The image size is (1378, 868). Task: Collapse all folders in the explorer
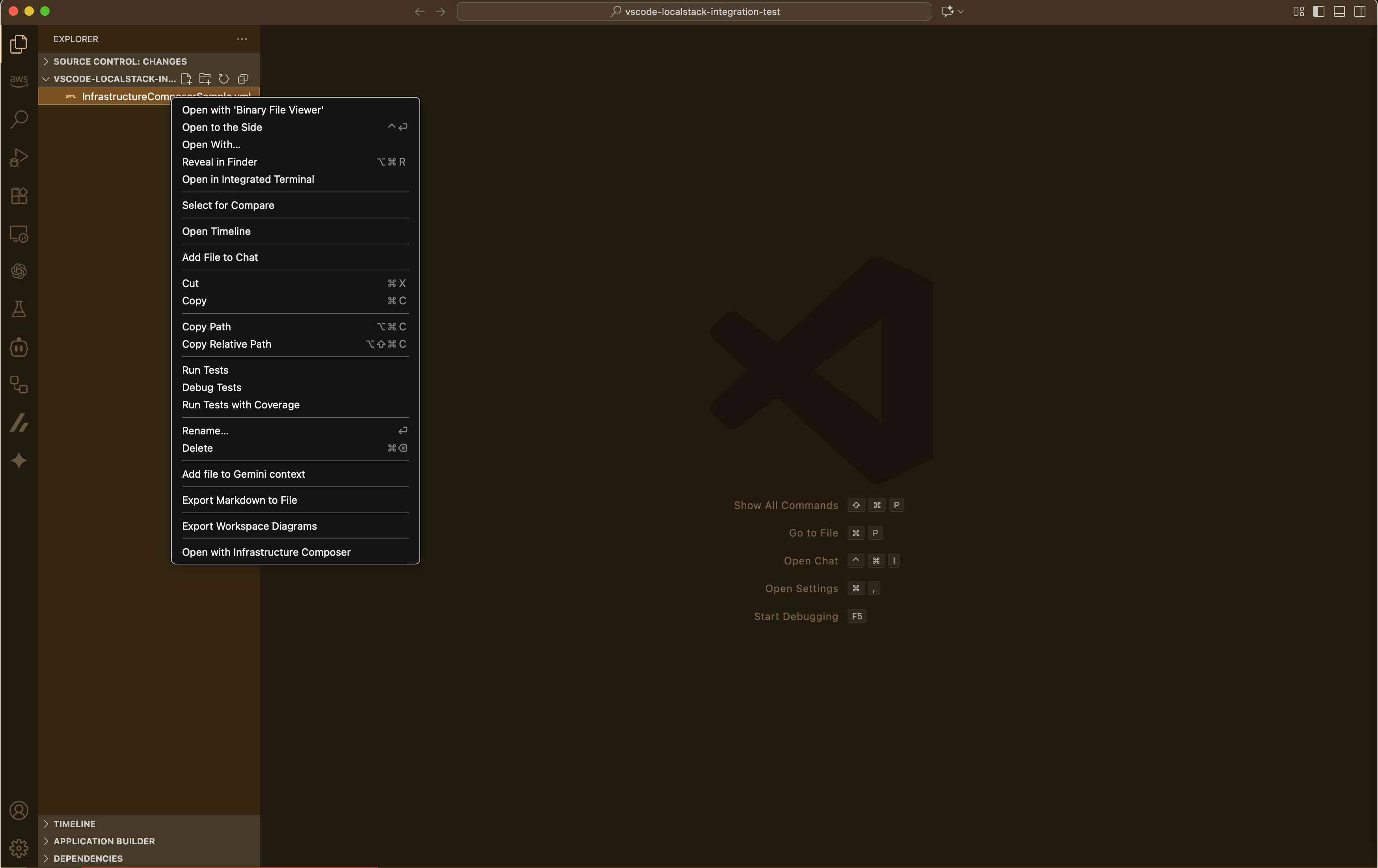(243, 79)
